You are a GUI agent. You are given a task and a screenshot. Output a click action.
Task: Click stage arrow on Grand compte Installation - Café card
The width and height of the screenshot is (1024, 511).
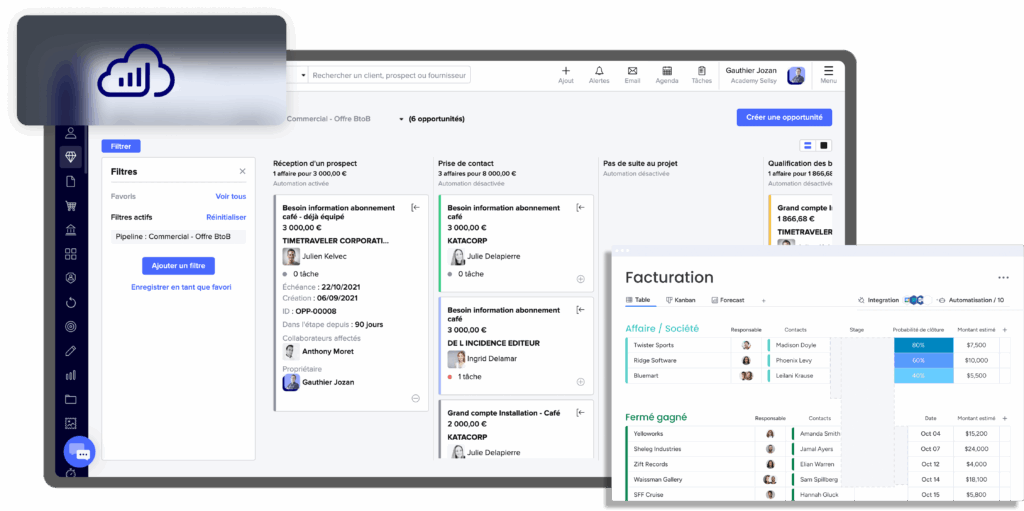tap(581, 413)
